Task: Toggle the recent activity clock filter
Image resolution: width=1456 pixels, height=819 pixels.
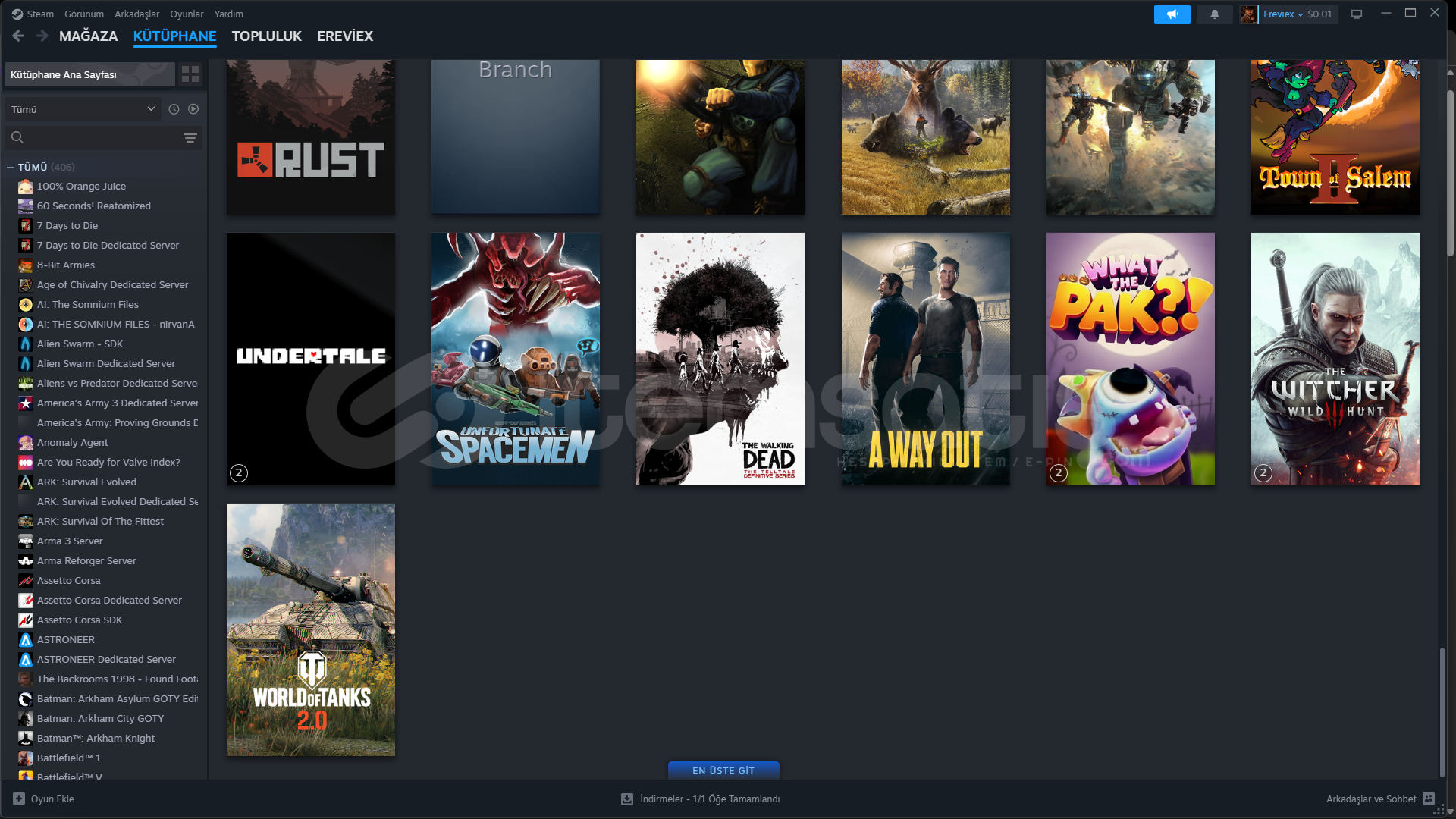Action: click(x=174, y=109)
